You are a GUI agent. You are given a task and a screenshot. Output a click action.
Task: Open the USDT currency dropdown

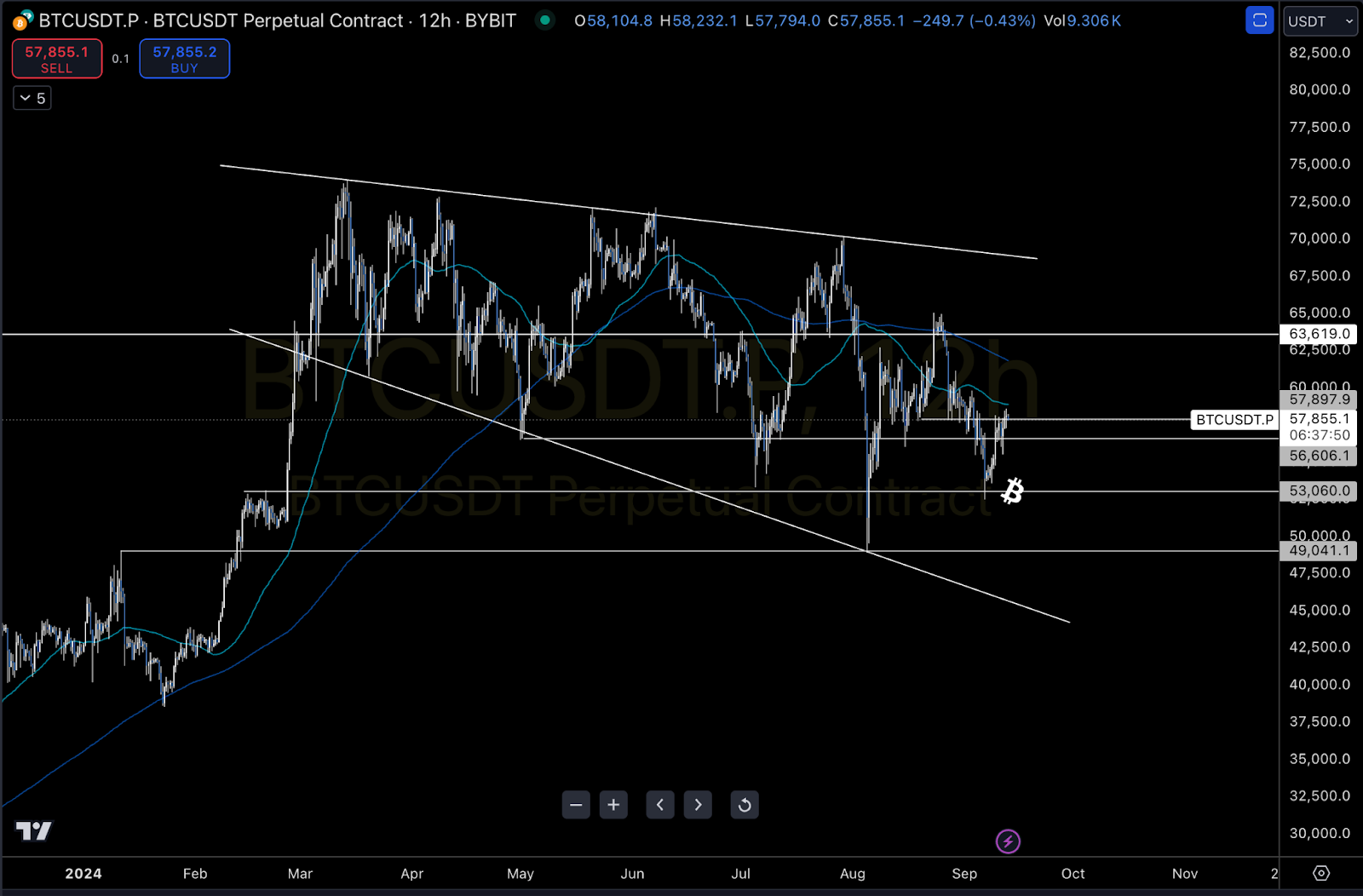1320,21
